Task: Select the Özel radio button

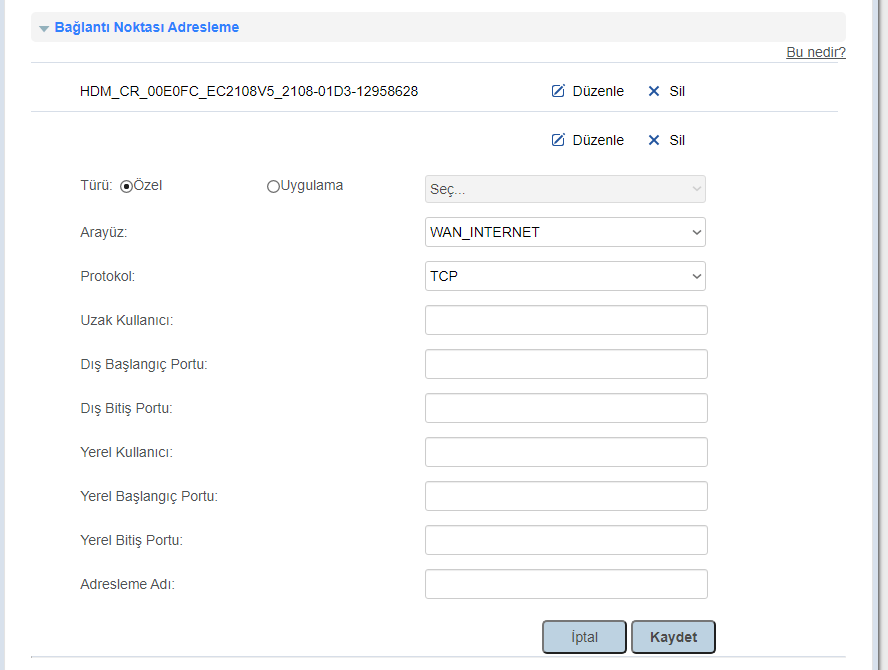Action: [x=127, y=186]
